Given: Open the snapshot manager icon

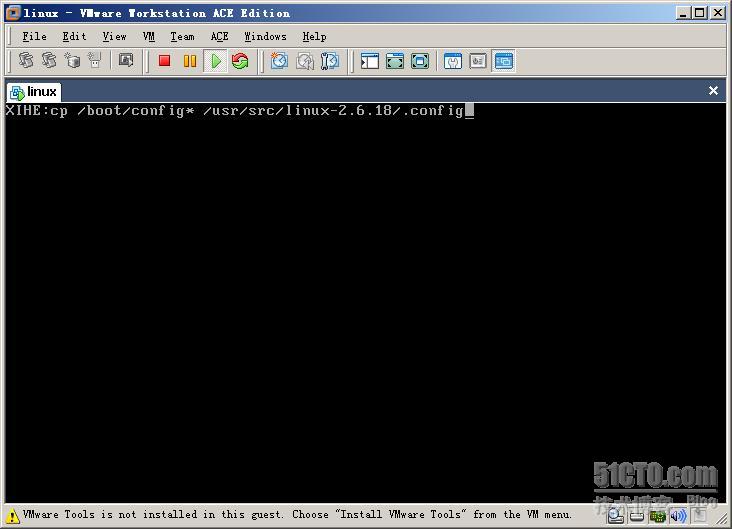Looking at the screenshot, I should click(x=330, y=61).
